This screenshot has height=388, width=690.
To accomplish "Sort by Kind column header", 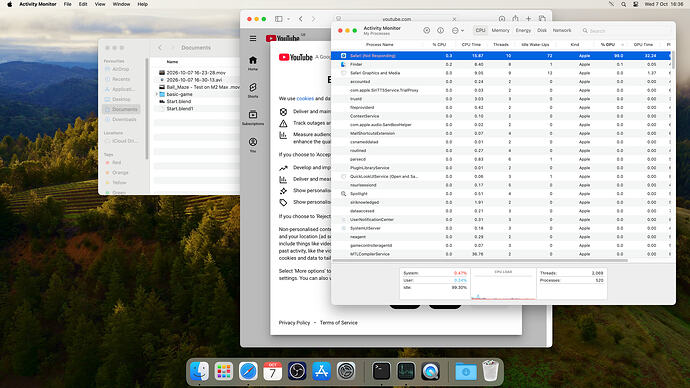I will point(575,44).
